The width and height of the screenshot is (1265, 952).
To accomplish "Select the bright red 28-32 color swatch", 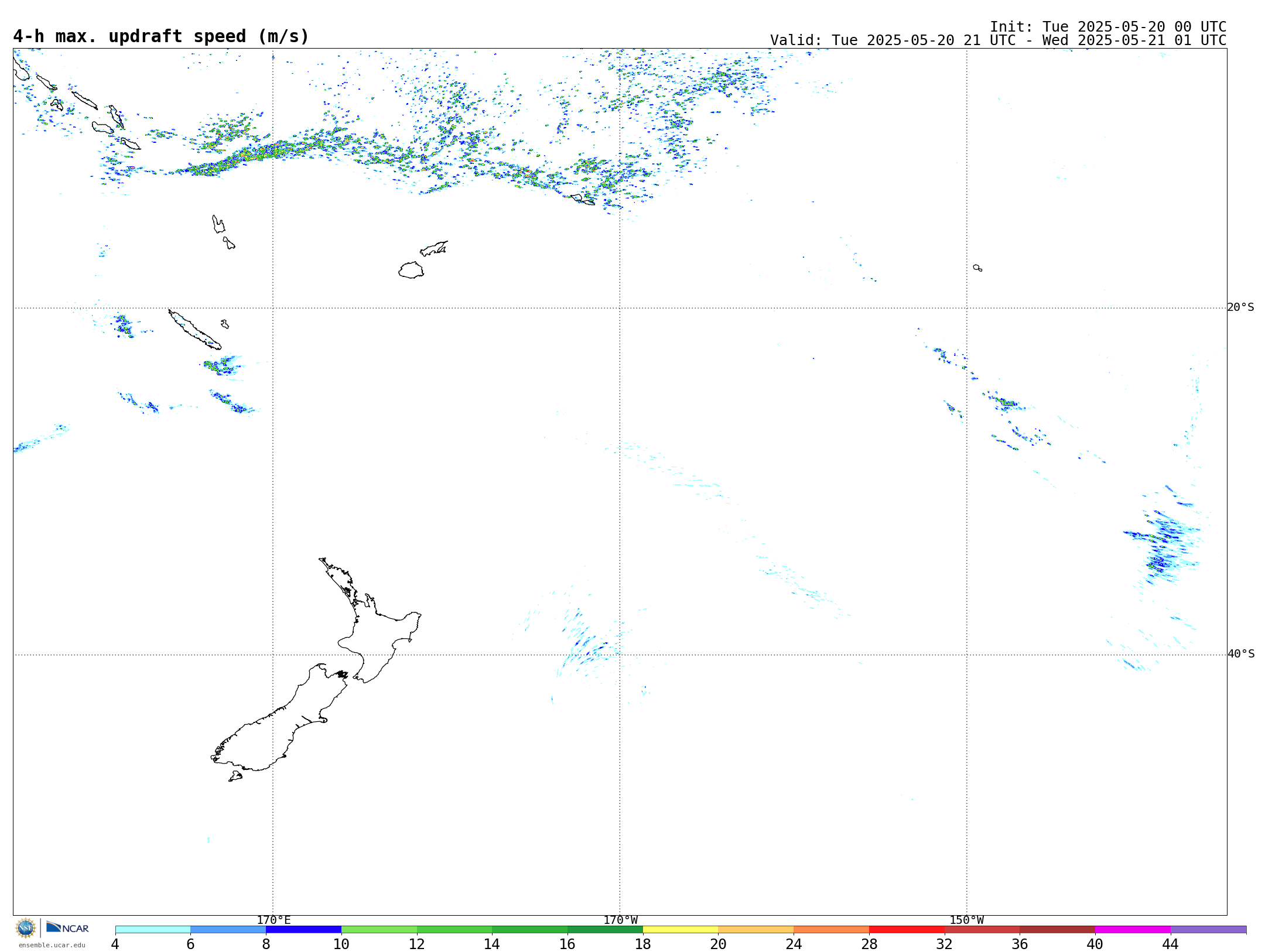I will point(907,929).
